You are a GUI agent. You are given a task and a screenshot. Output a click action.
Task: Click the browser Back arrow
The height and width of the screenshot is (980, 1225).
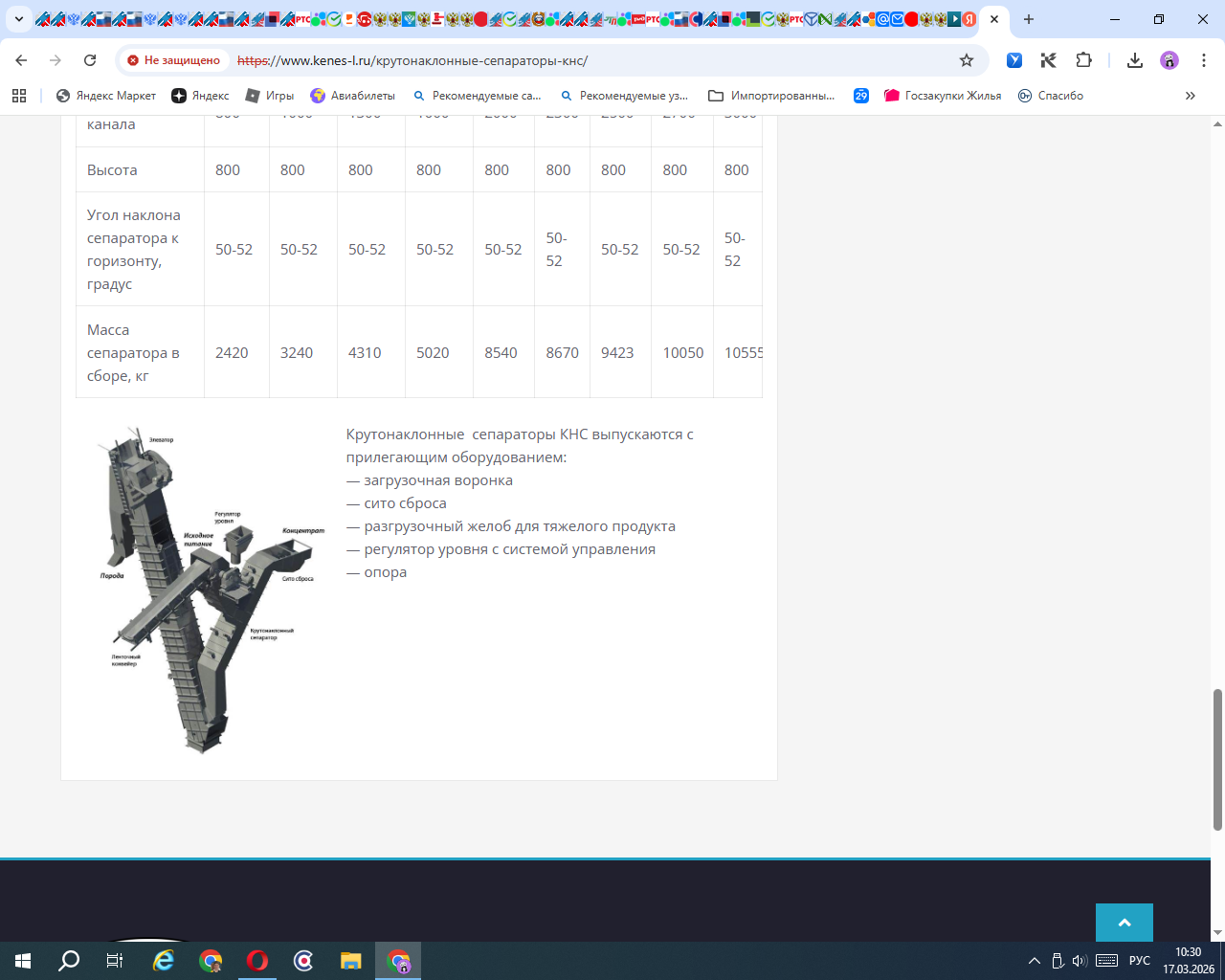click(x=21, y=60)
